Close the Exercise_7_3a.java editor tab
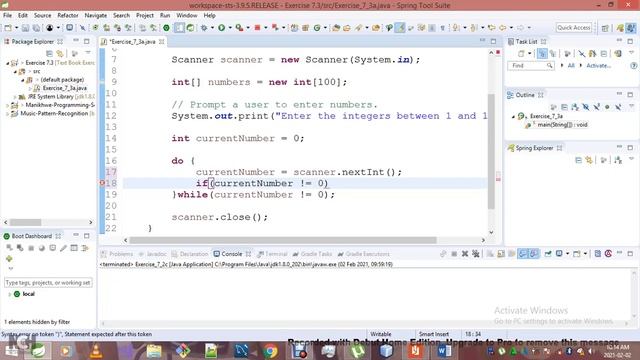Image resolution: width=640 pixels, height=360 pixels. pos(162,42)
